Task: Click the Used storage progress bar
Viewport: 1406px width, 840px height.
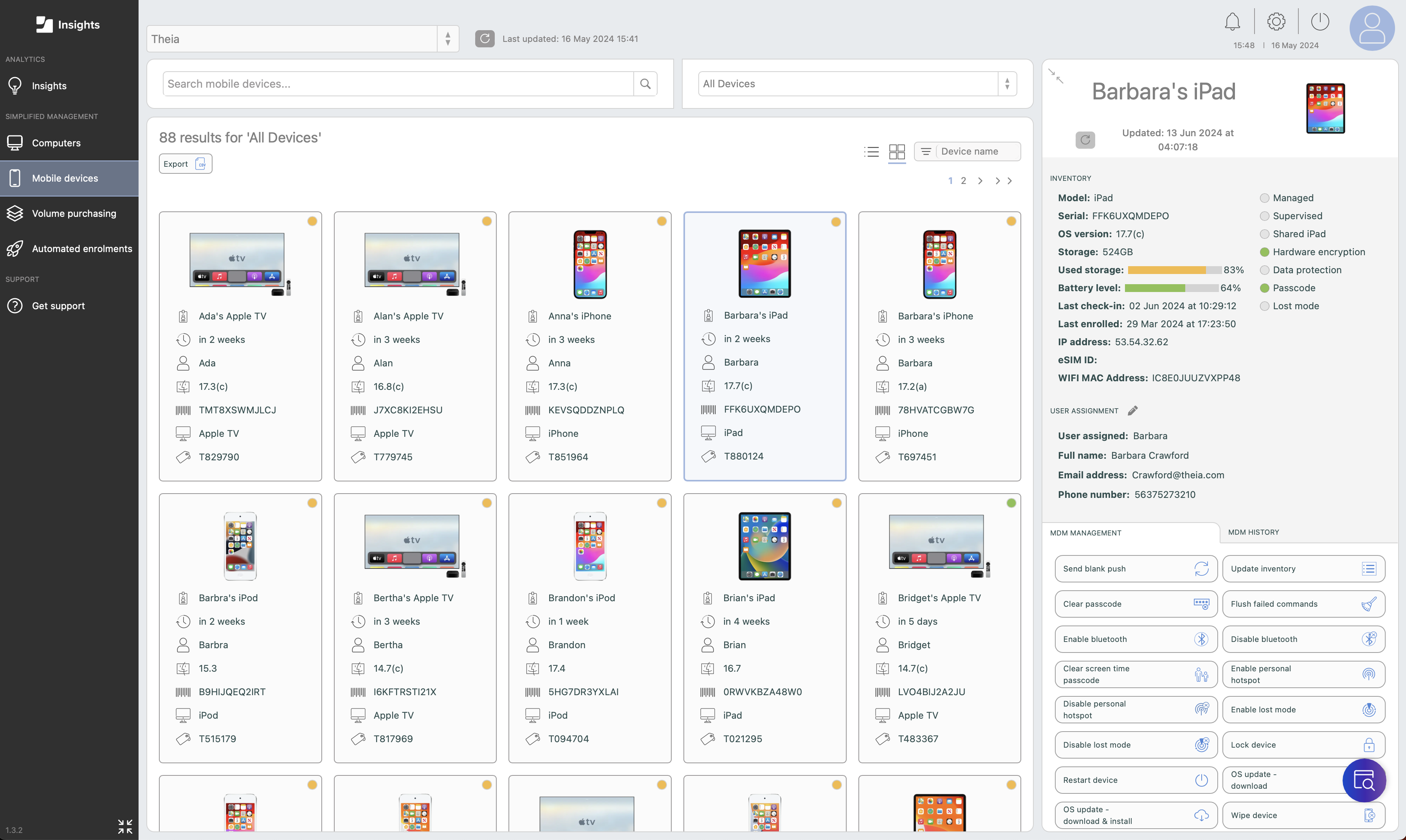Action: click(x=1174, y=270)
